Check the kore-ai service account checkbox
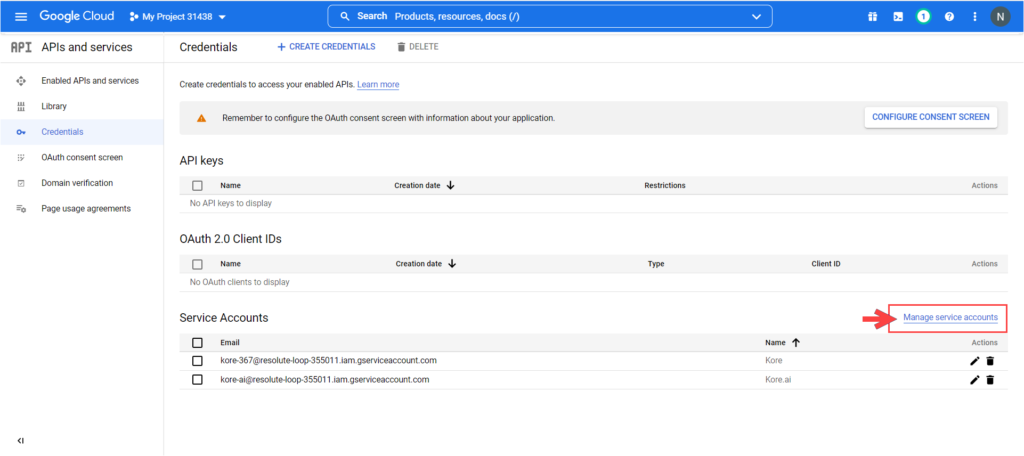This screenshot has height=456, width=1024. [x=197, y=380]
